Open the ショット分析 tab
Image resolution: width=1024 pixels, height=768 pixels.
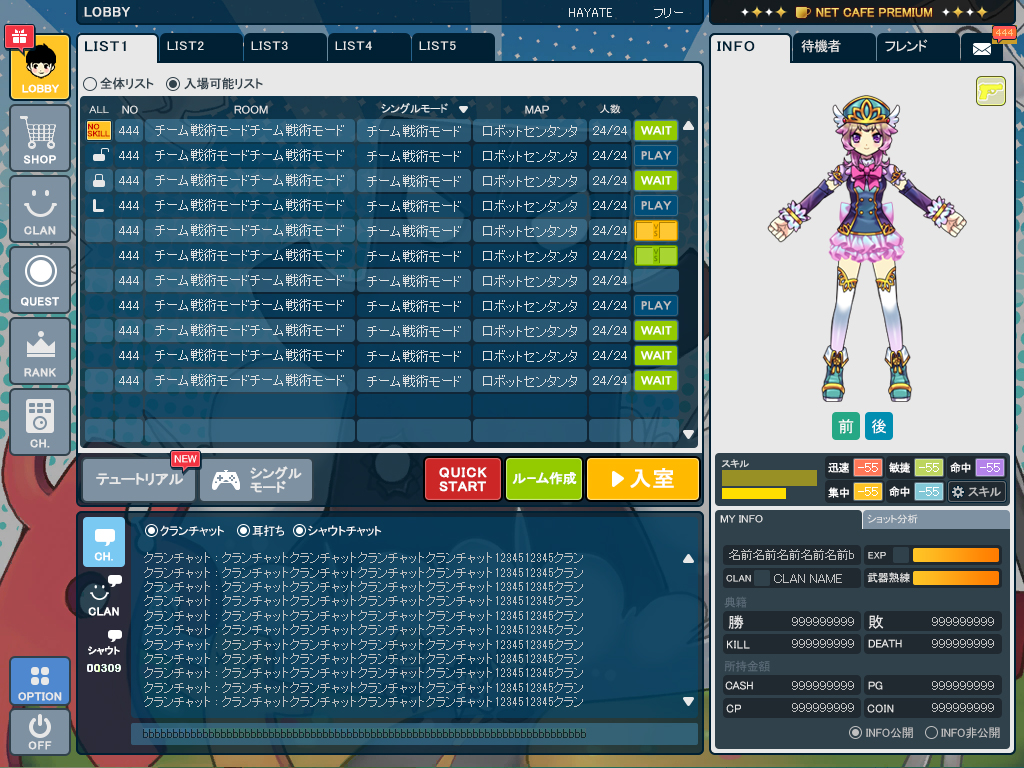tap(935, 520)
